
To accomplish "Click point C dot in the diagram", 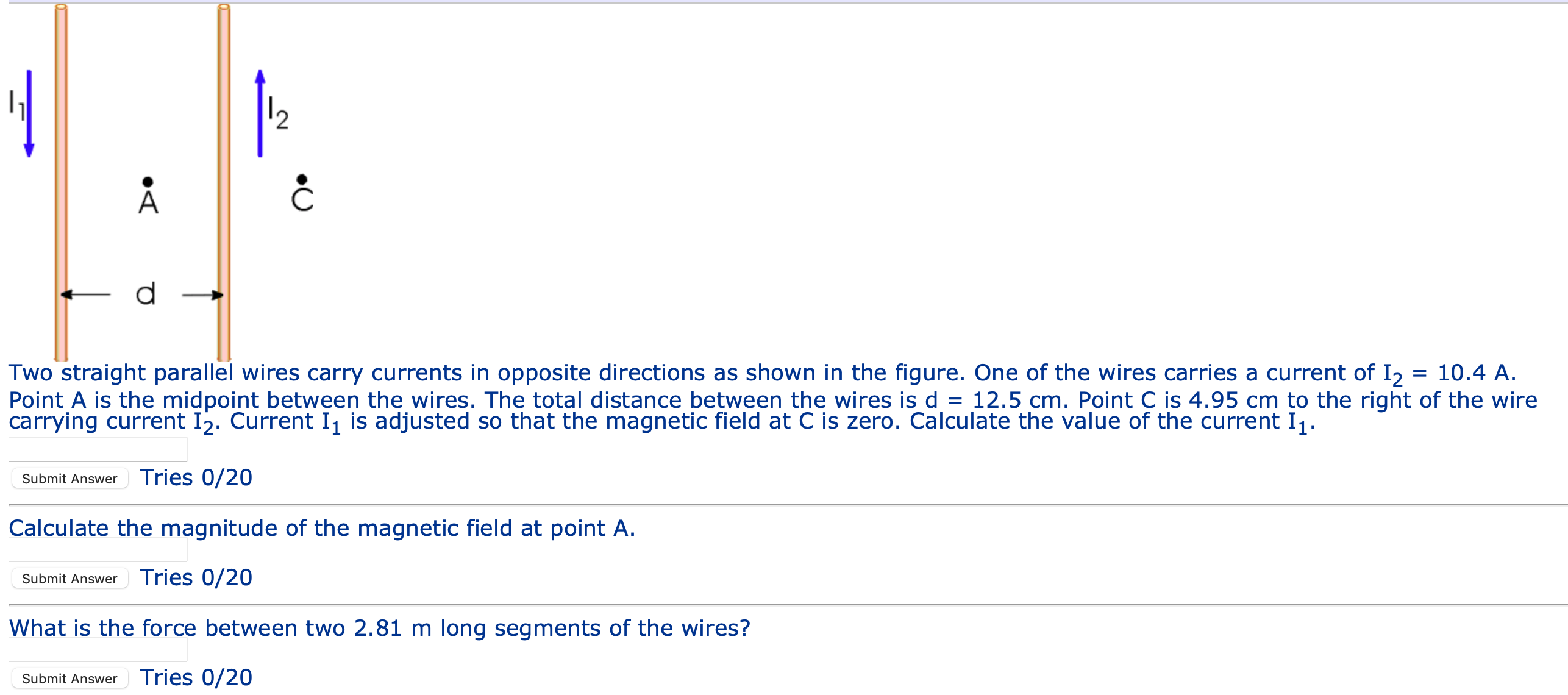I will (x=301, y=180).
